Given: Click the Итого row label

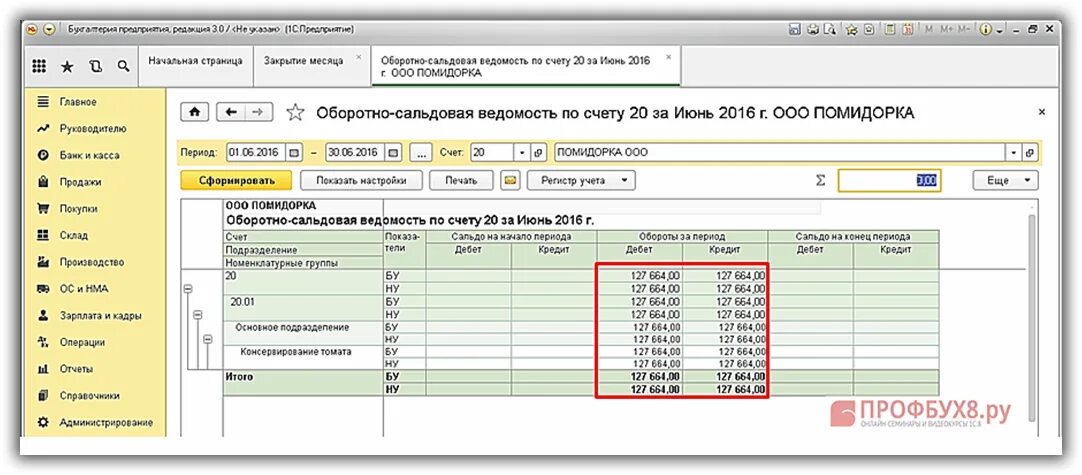Looking at the screenshot, I should click(x=239, y=377).
